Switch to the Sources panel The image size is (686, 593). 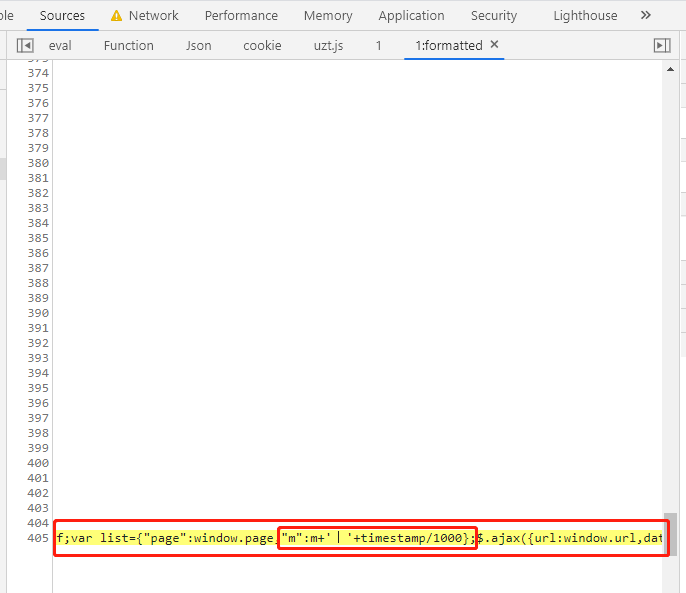[62, 15]
